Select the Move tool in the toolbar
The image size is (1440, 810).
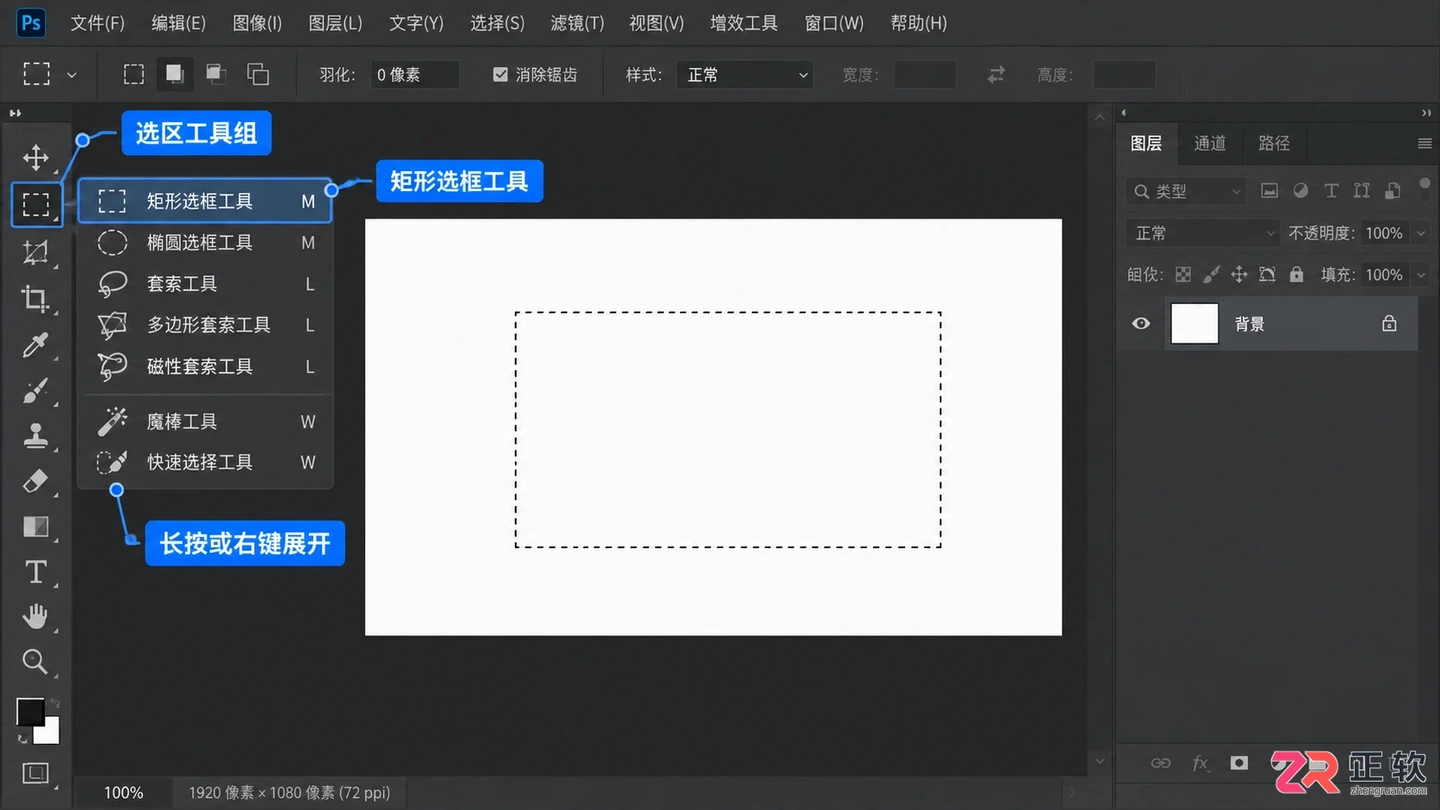(36, 157)
